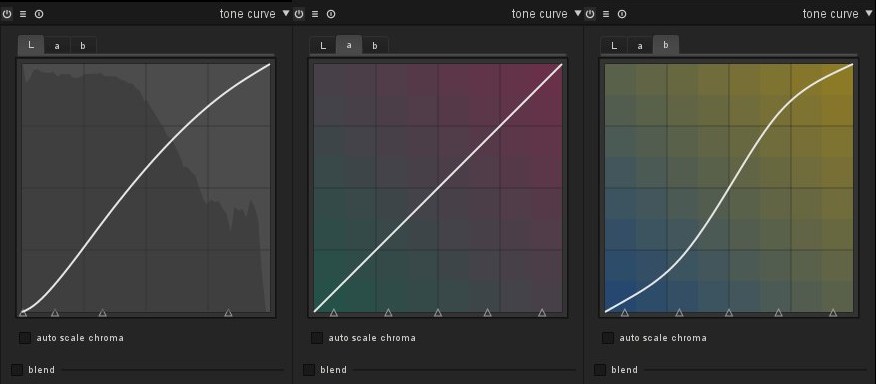Image resolution: width=876 pixels, height=384 pixels.
Task: Select the middle node triangle under the blue-yellow graph
Action: pos(729,313)
